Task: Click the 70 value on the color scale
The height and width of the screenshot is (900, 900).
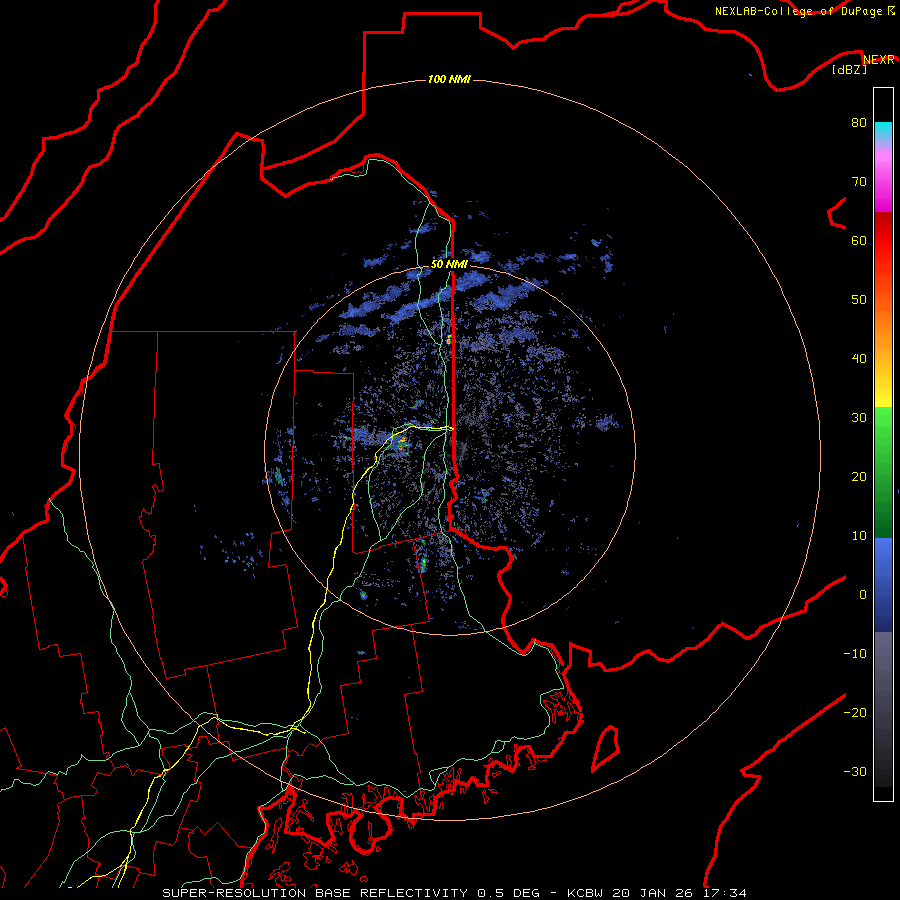Action: click(859, 182)
